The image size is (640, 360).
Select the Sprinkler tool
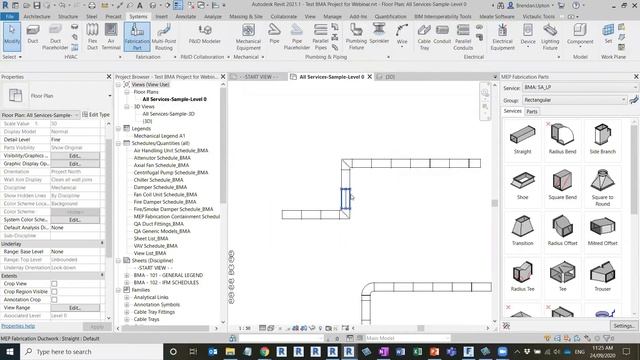point(379,34)
